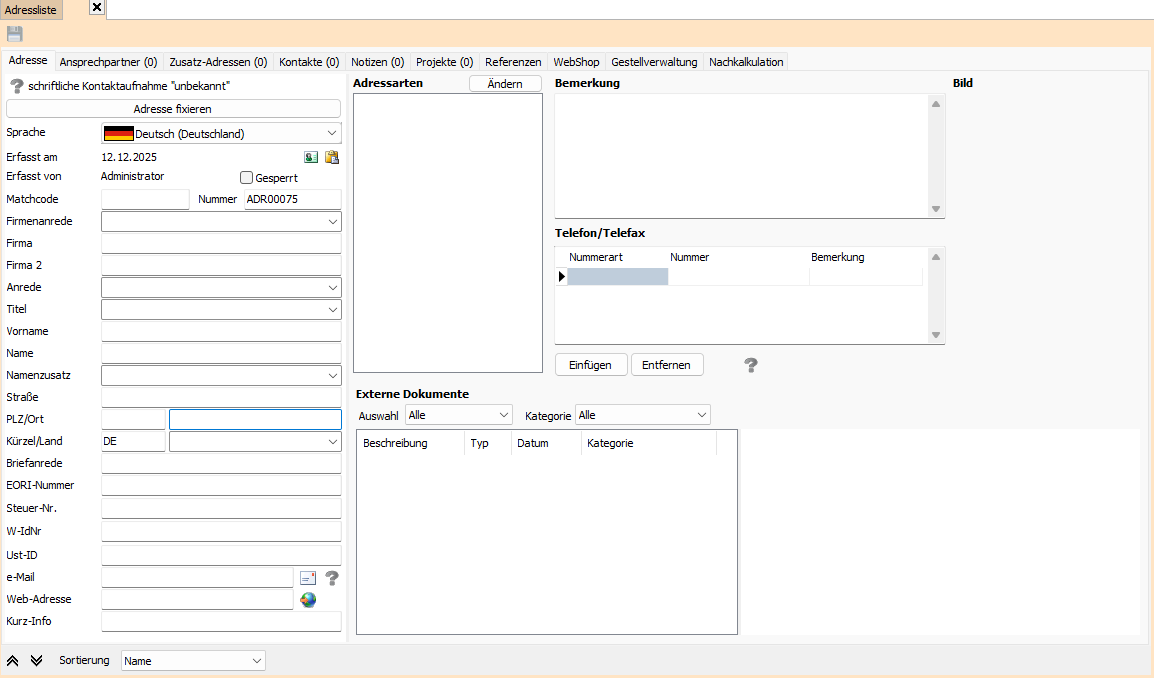Viewport: 1154px width, 678px height.
Task: Click into the Matchcode input field
Action: [x=145, y=199]
